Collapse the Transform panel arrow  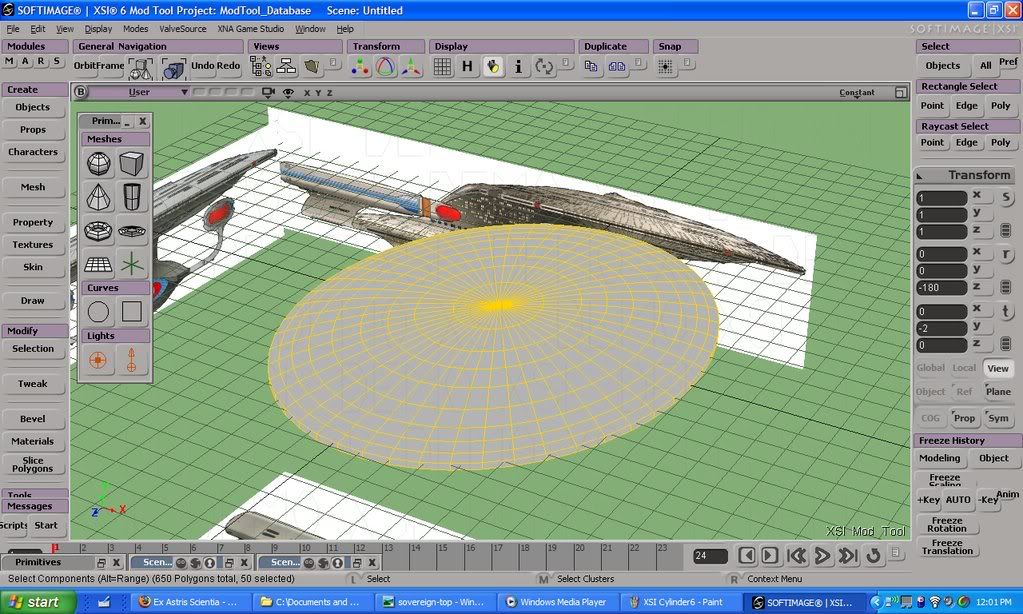tap(919, 176)
